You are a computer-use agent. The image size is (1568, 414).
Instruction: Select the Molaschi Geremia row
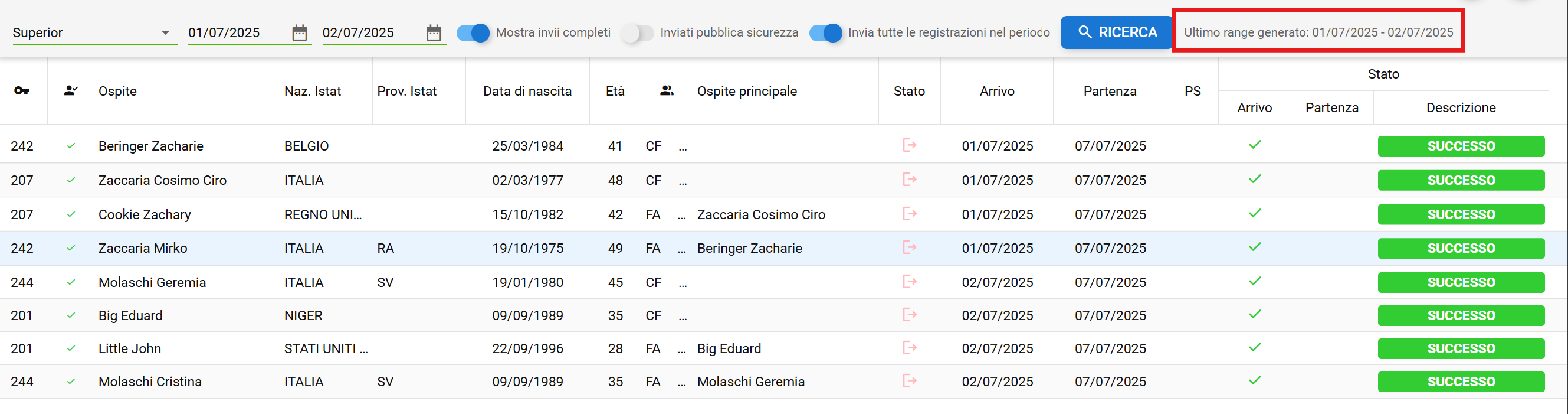pos(783,282)
